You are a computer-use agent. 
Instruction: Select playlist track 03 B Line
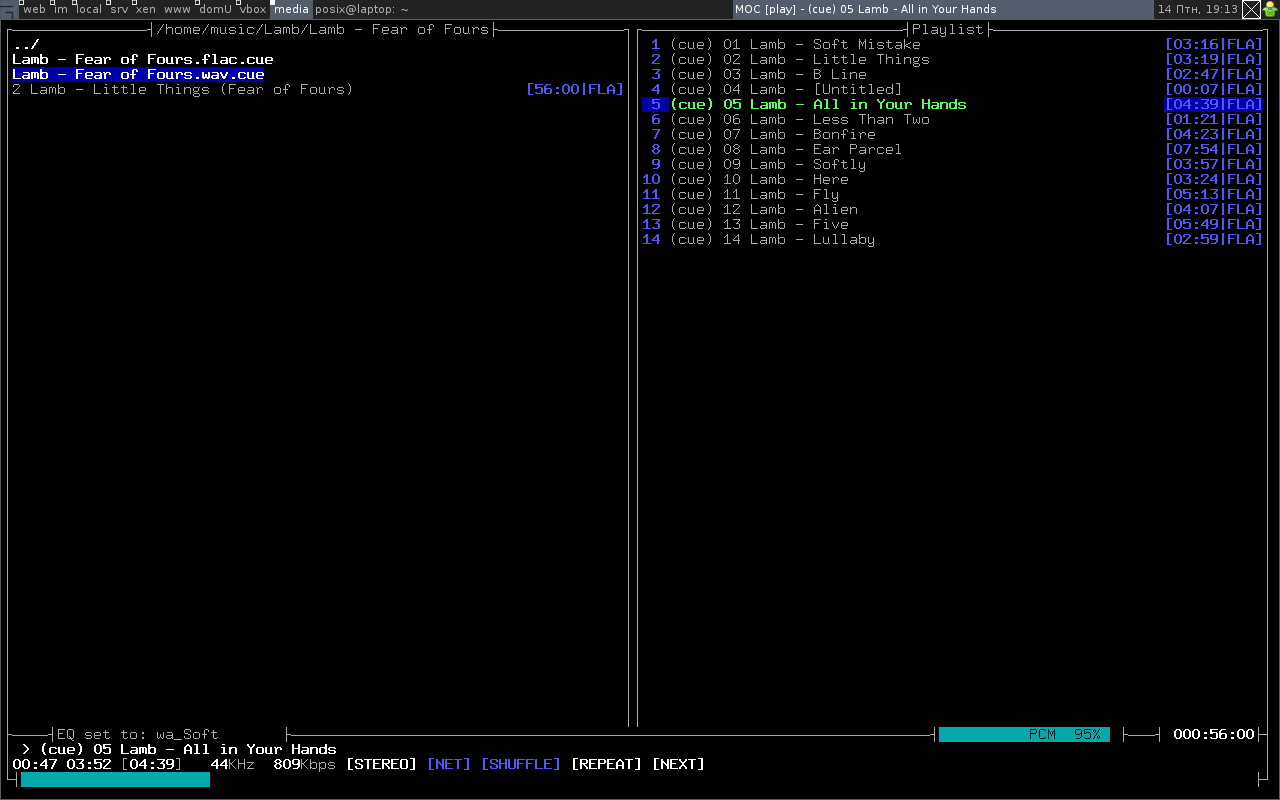952,74
